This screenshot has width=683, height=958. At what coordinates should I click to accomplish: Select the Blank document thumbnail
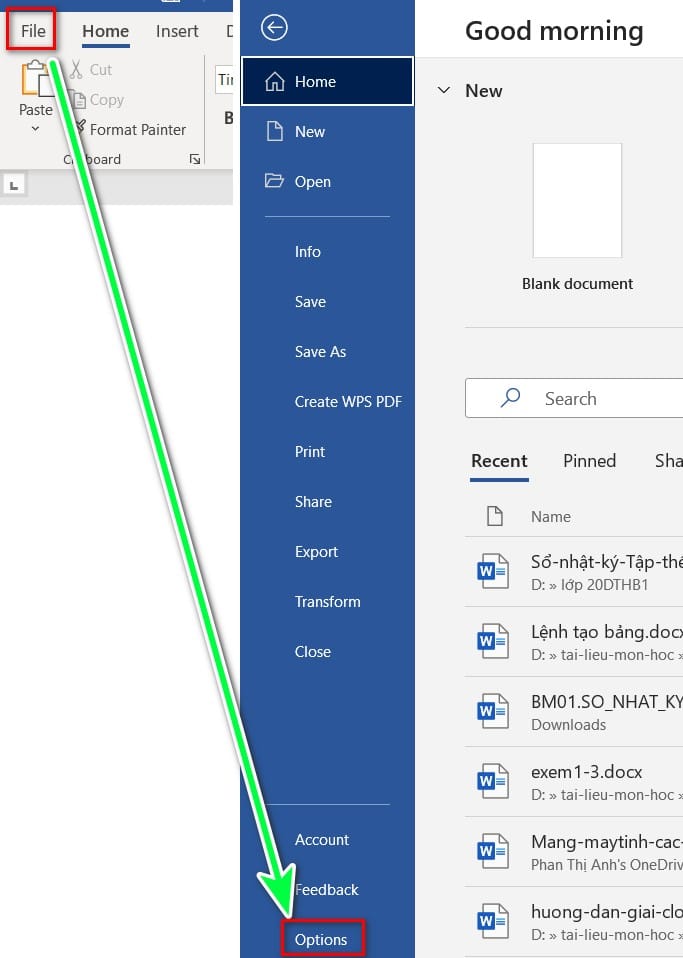[x=577, y=200]
